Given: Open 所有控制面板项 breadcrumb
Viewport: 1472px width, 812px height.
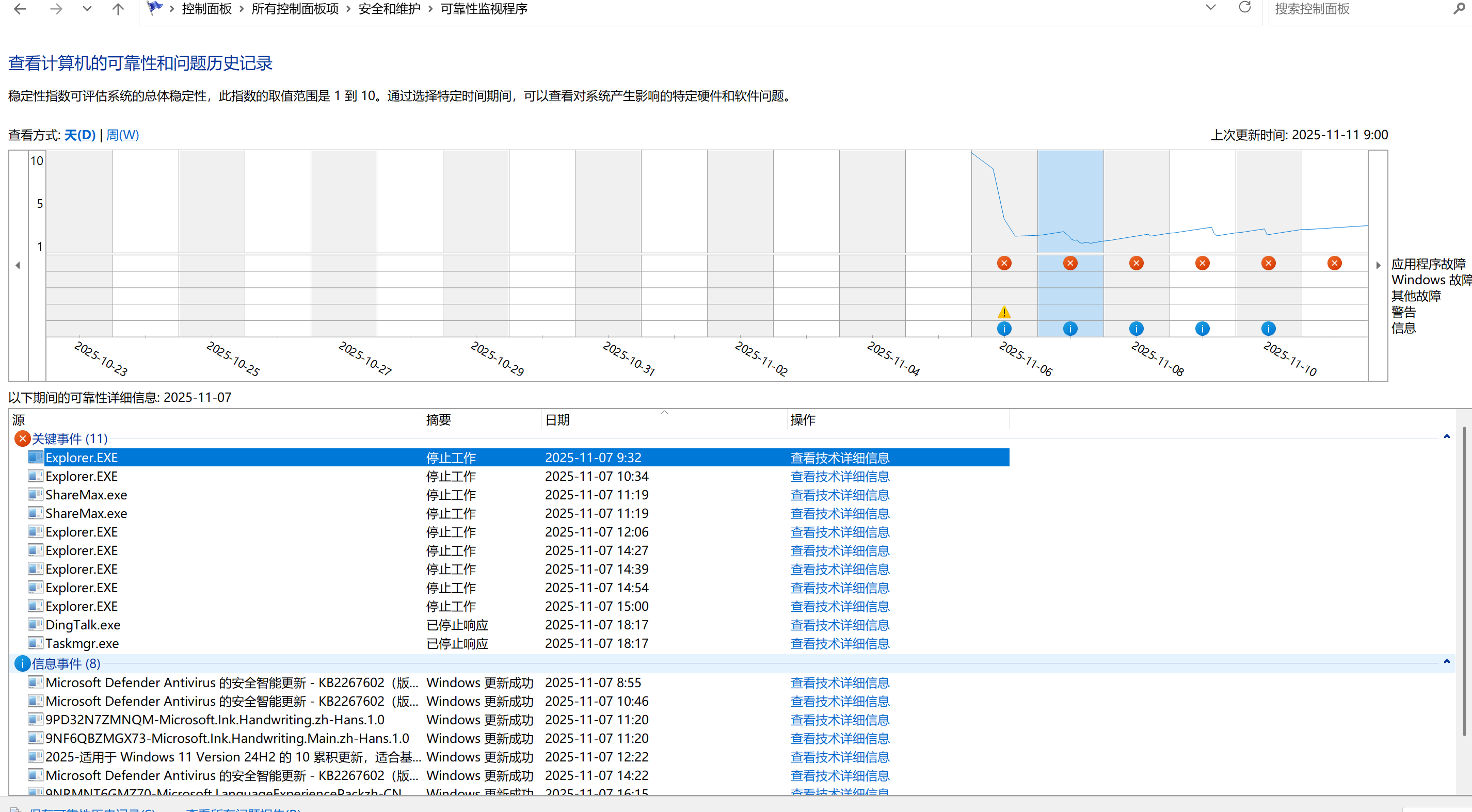Looking at the screenshot, I should tap(295, 9).
